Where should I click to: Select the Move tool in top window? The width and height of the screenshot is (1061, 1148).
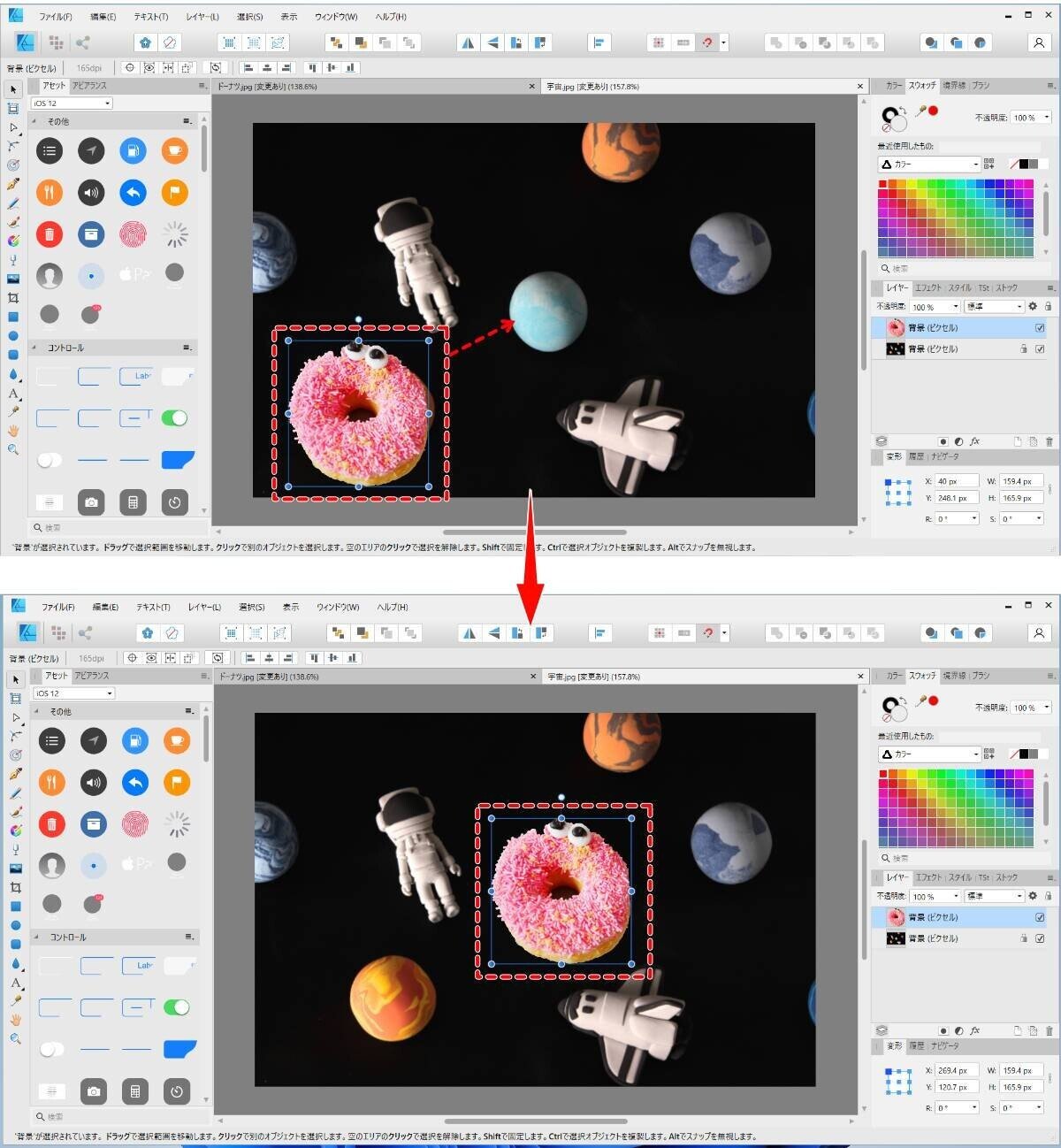(13, 89)
